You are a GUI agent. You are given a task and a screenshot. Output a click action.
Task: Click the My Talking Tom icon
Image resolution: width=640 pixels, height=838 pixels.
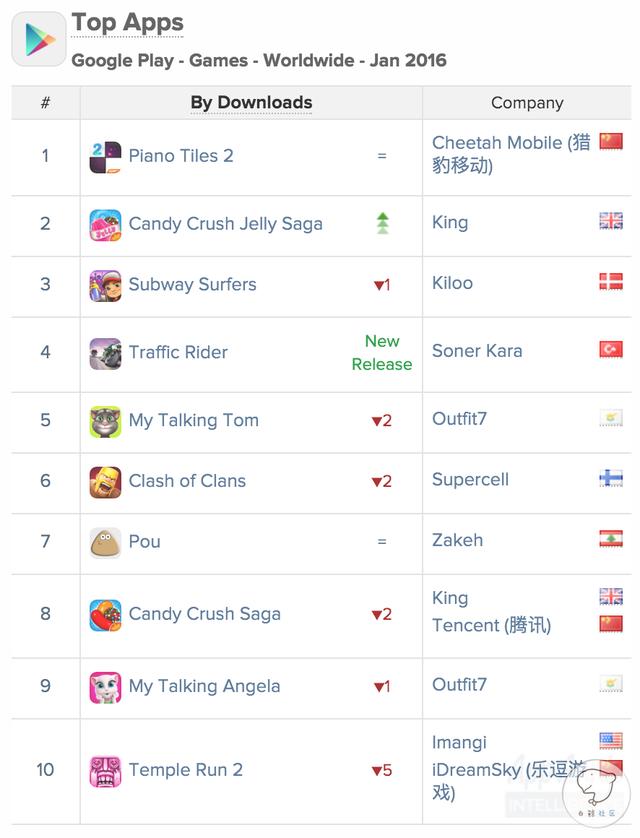[105, 422]
